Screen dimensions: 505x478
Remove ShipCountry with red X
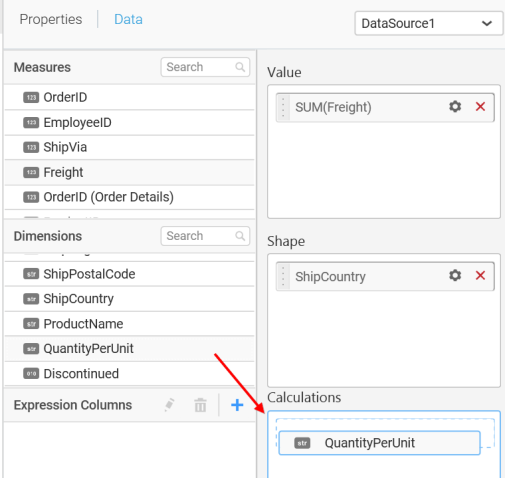pyautogui.click(x=480, y=275)
